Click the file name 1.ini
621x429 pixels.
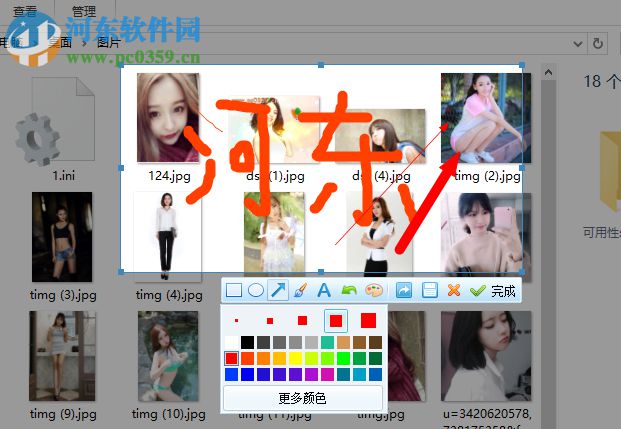pyautogui.click(x=64, y=175)
